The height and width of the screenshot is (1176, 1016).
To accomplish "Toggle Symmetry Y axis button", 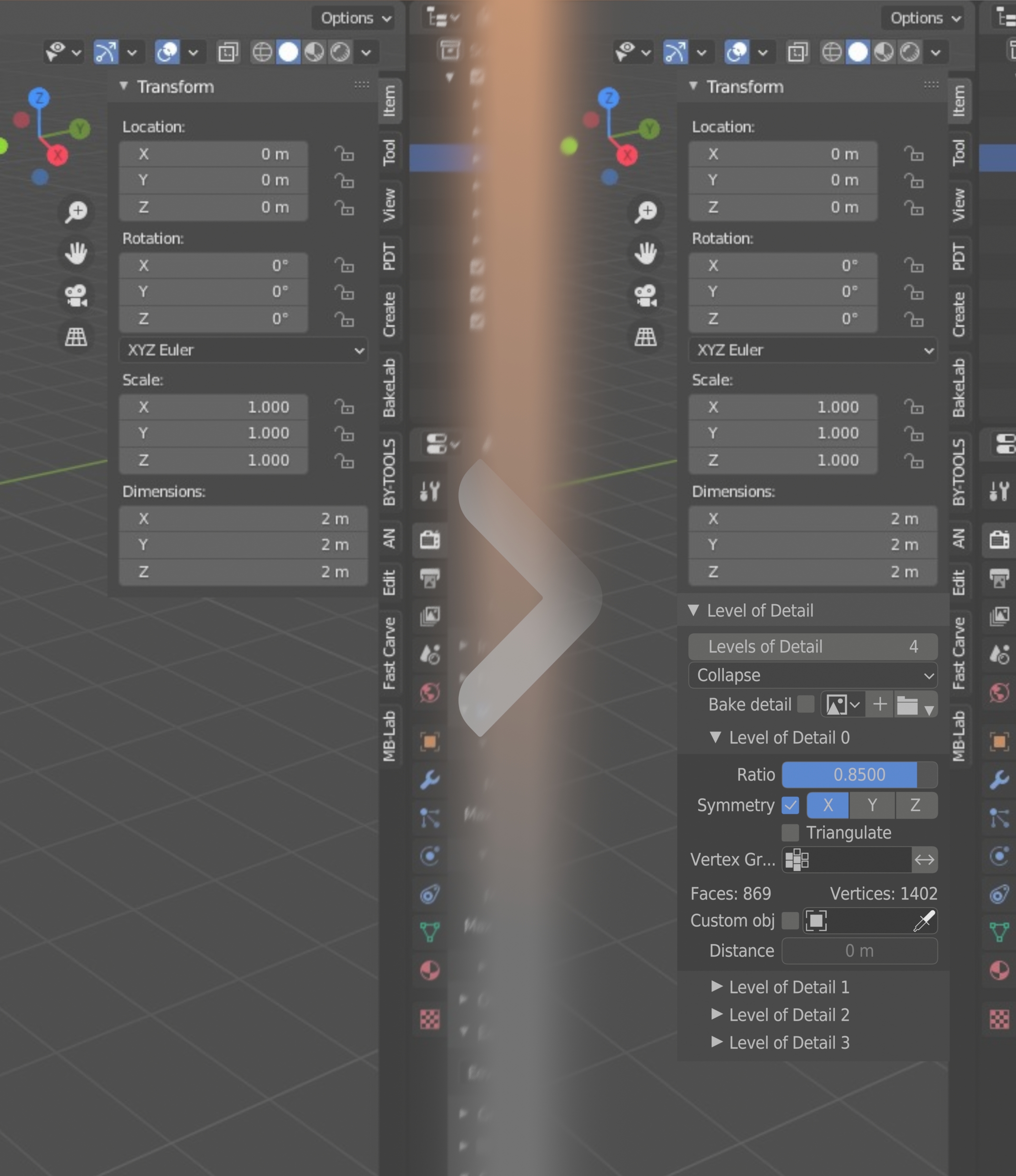I will (873, 805).
